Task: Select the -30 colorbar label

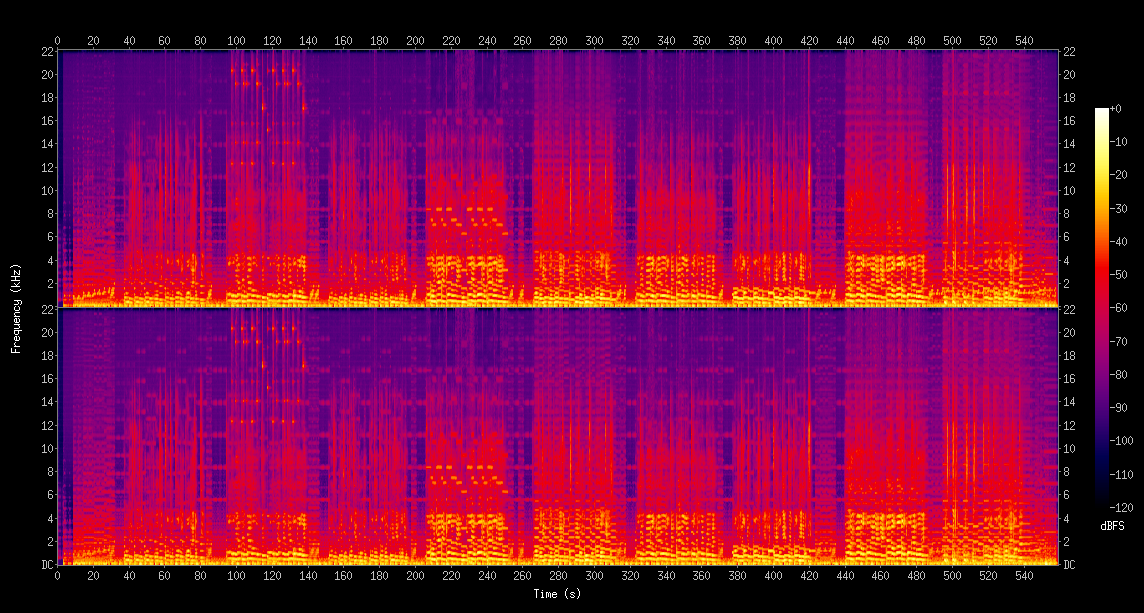Action: coord(1118,208)
